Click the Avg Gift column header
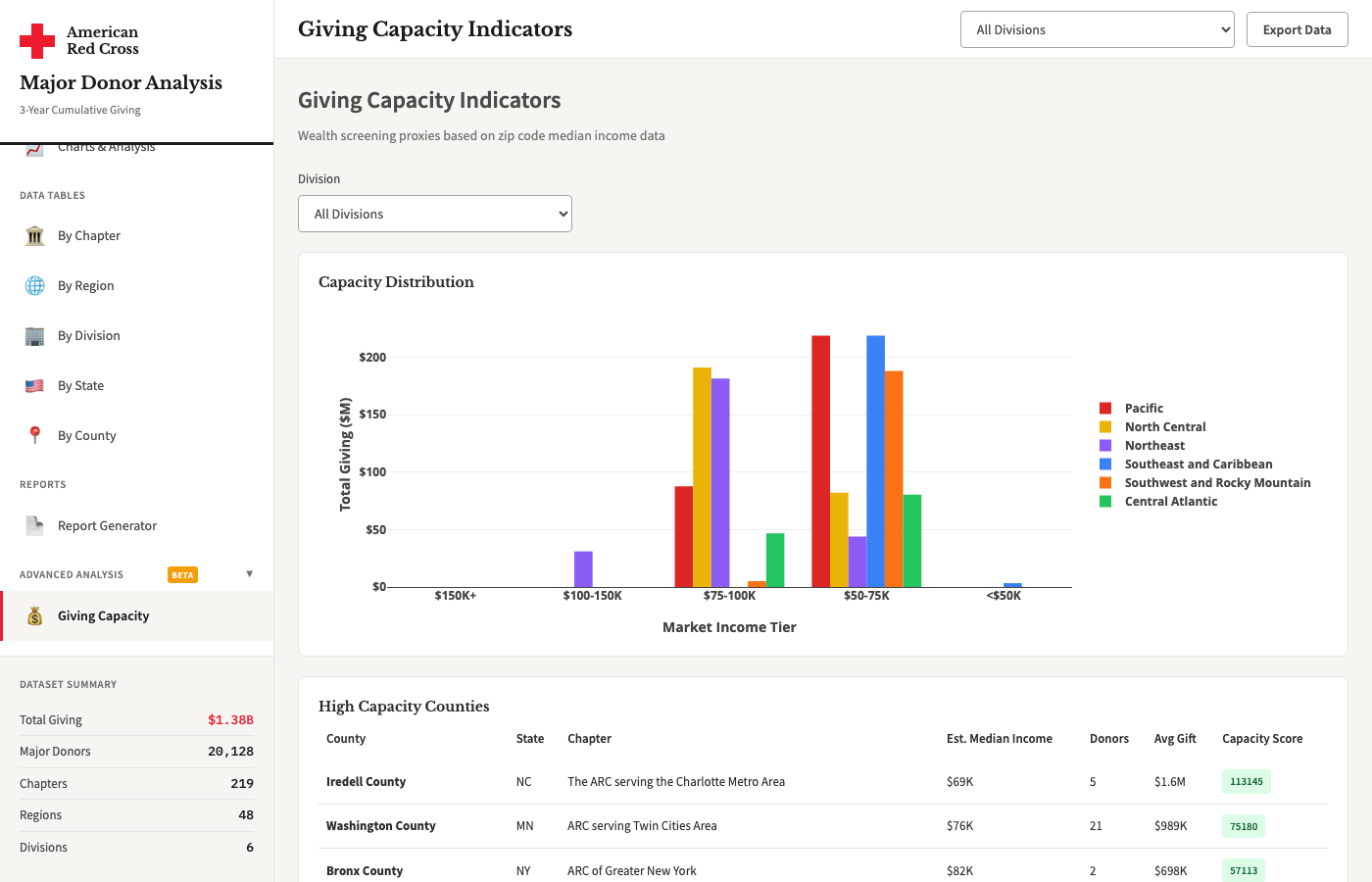This screenshot has height=882, width=1372. click(1175, 739)
